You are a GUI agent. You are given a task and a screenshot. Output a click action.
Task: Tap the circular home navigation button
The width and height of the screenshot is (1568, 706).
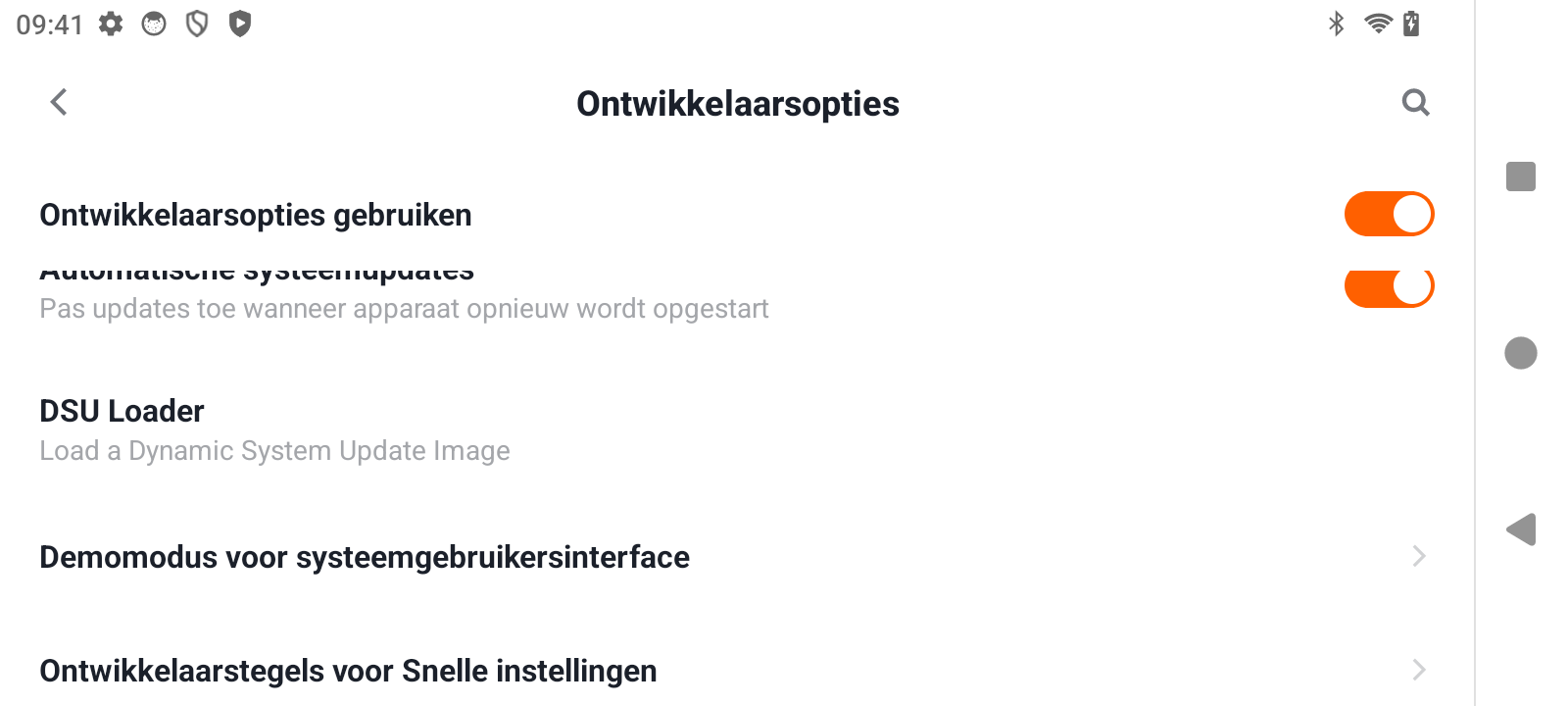tap(1521, 351)
